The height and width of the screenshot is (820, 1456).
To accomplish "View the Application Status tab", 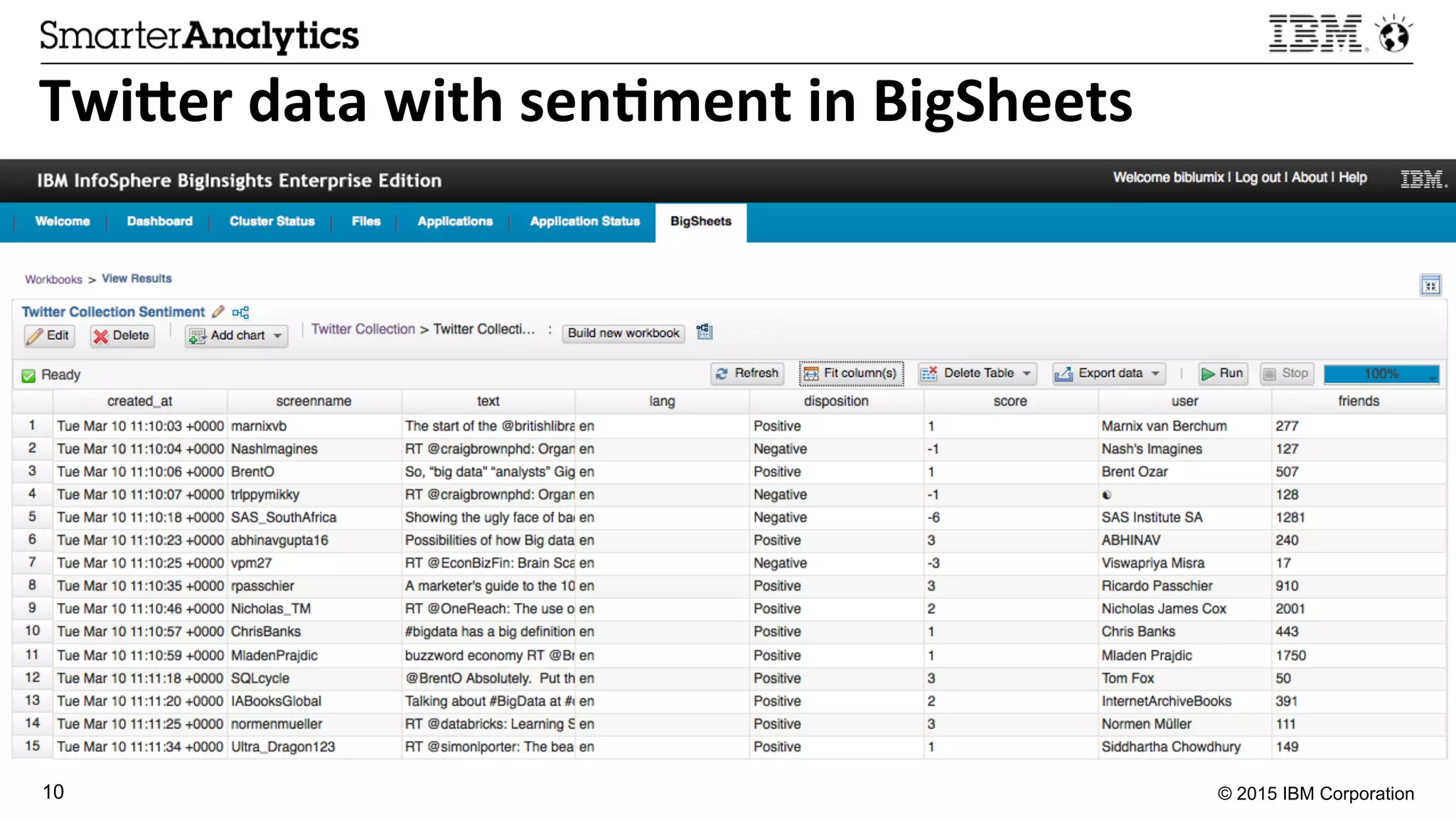I will (x=585, y=221).
